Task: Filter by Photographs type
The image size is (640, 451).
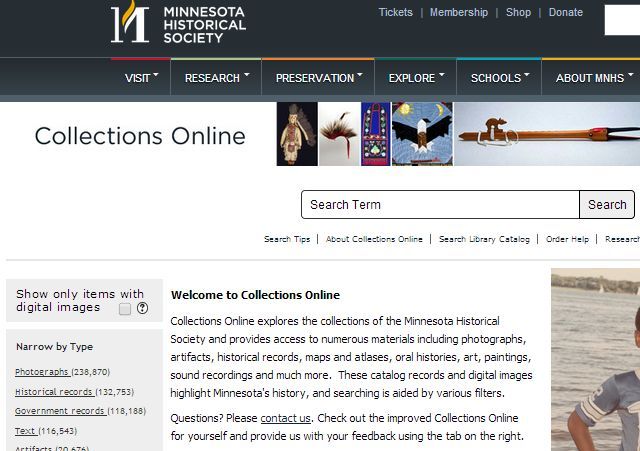Action: click(42, 372)
